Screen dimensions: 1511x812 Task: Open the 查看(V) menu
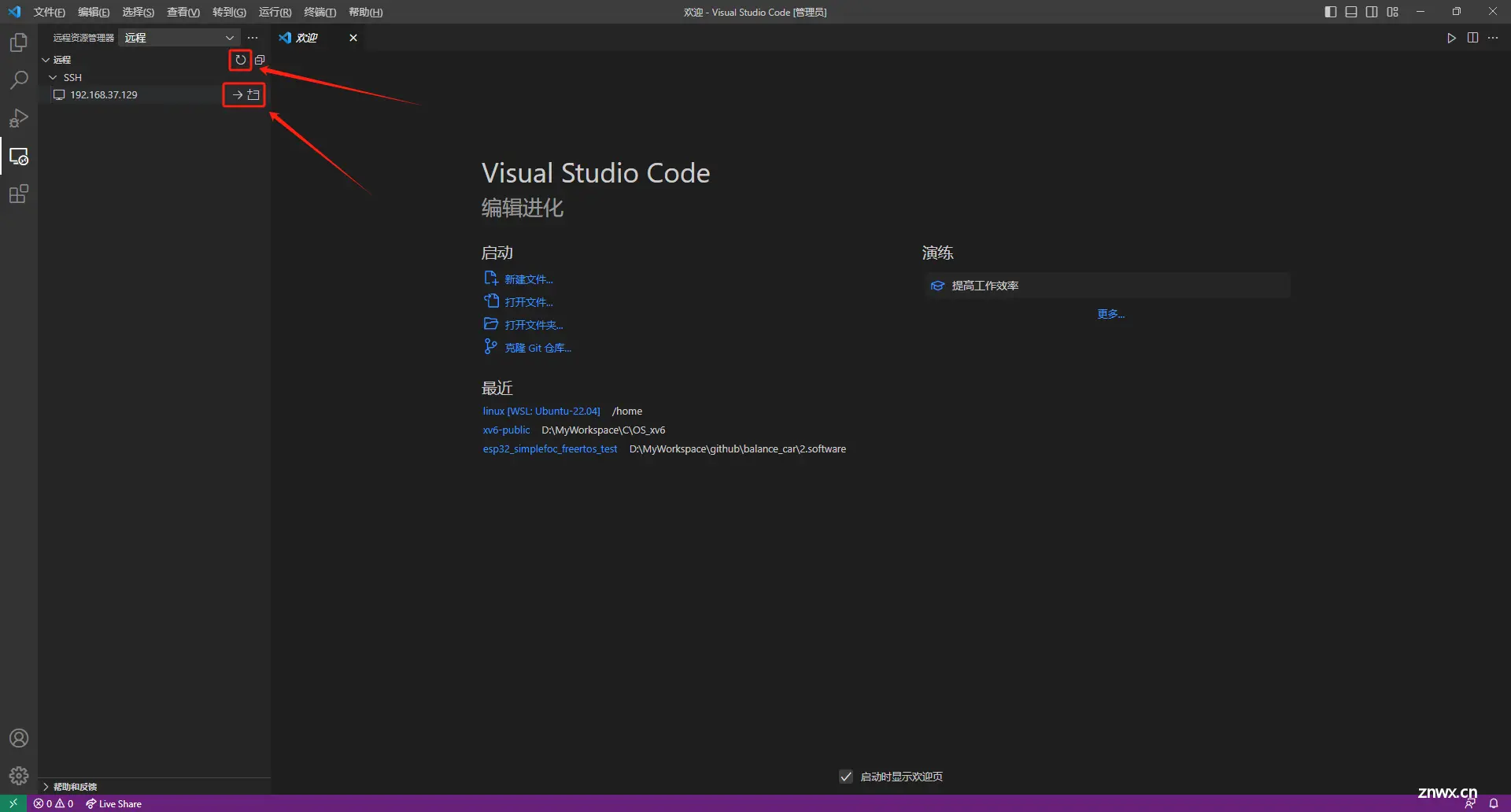tap(183, 12)
